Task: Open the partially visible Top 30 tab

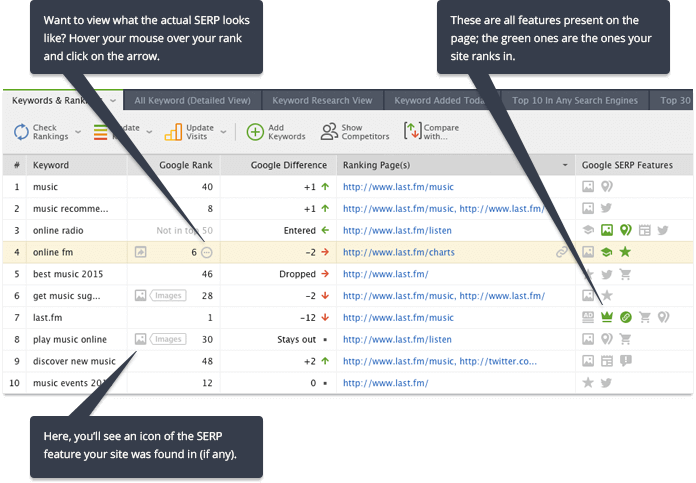Action: tap(672, 100)
